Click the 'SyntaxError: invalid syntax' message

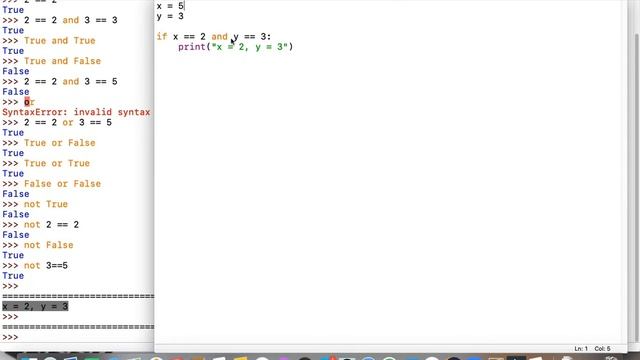(x=76, y=112)
